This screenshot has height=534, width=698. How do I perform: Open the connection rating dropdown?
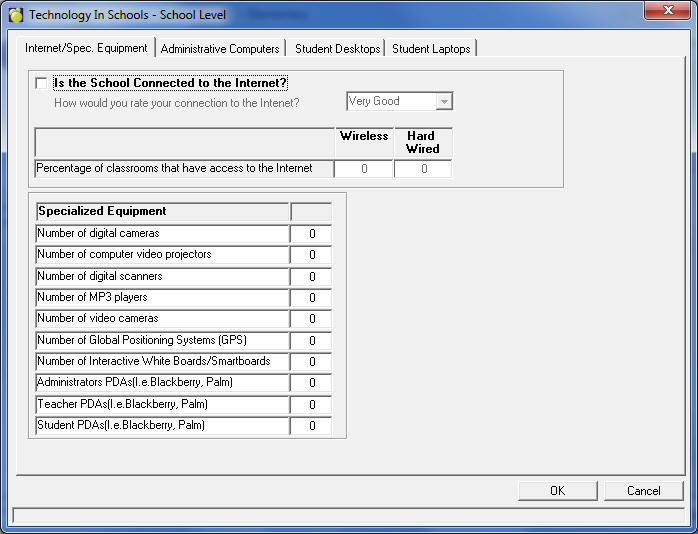pyautogui.click(x=444, y=102)
